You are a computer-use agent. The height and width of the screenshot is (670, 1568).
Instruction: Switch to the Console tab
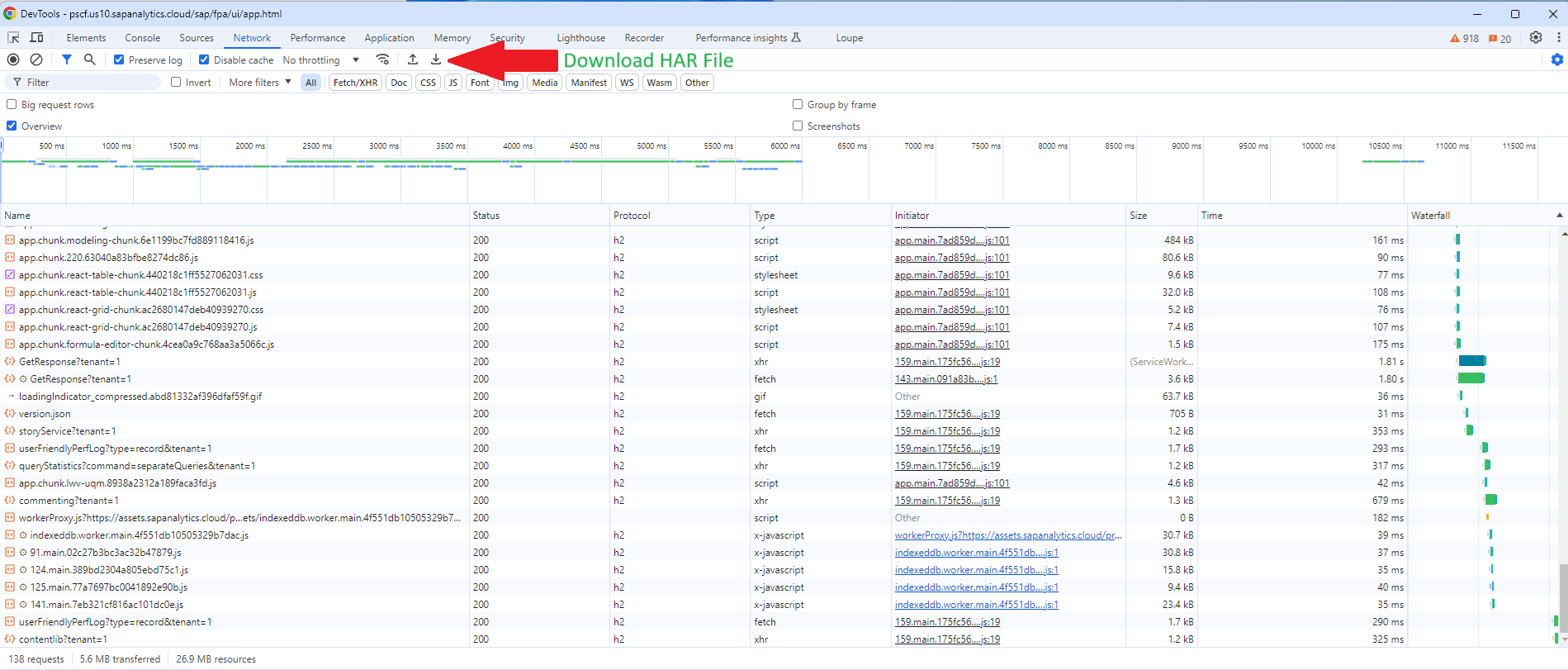(143, 38)
